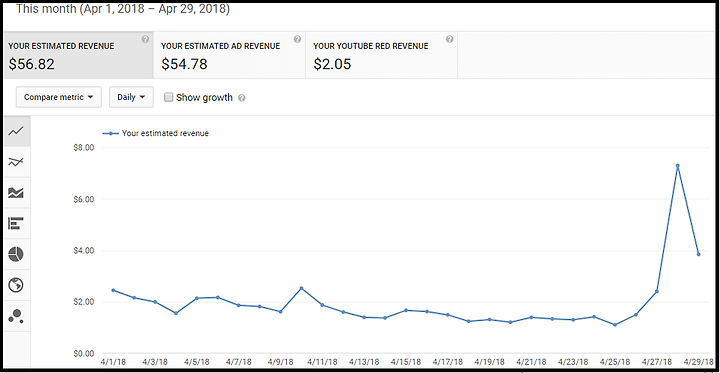
Task: Open the Daily interval dropdown
Action: click(x=131, y=97)
